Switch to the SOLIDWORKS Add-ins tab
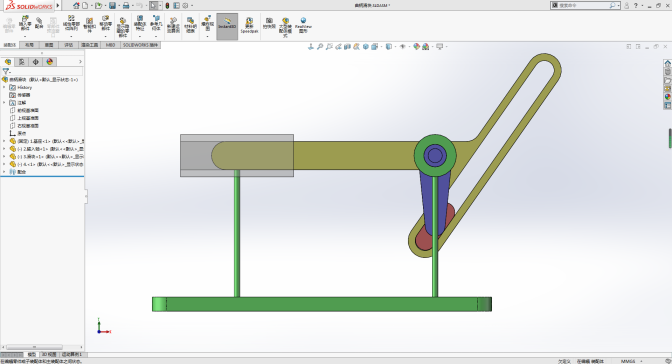Image resolution: width=672 pixels, height=364 pixels. 141,45
